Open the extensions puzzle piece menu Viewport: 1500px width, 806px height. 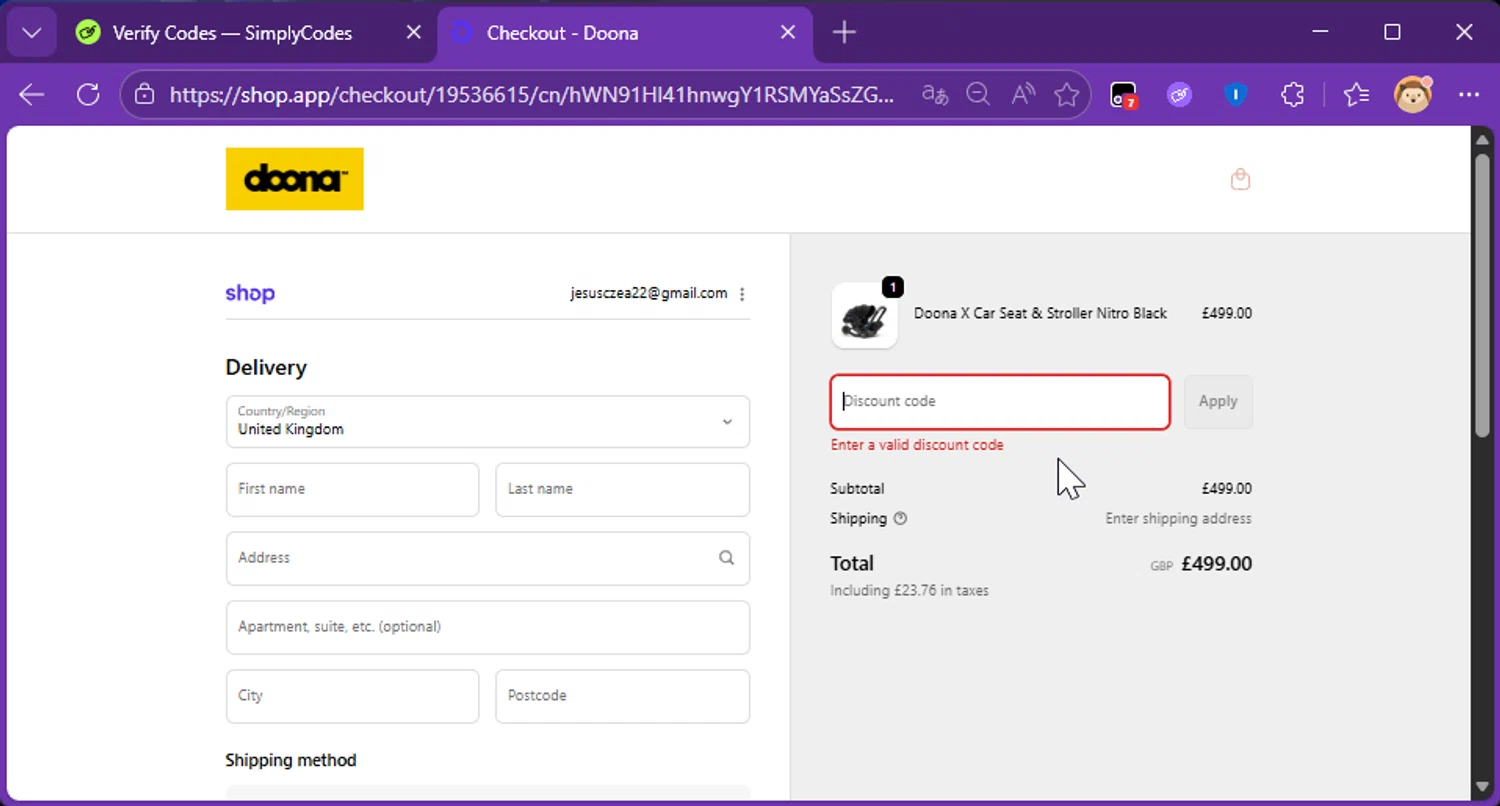tap(1293, 95)
